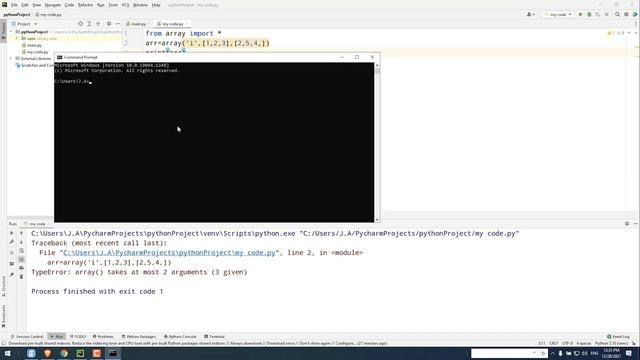Screen dimensions: 640x360
Task: Open IDE settings gear in top toolbar
Action: [x=627, y=14]
